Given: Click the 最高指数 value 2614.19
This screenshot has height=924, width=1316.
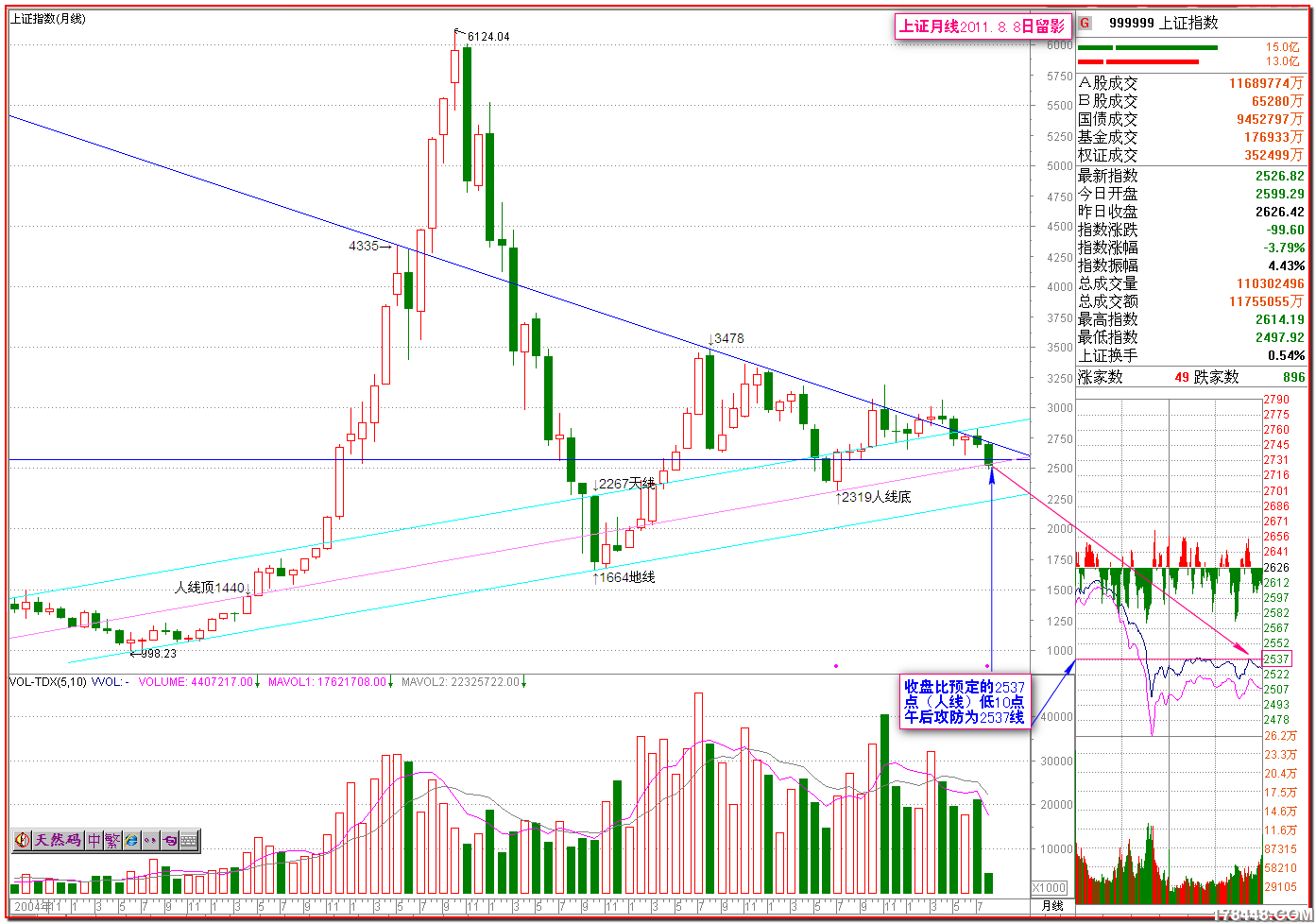Looking at the screenshot, I should (1280, 319).
